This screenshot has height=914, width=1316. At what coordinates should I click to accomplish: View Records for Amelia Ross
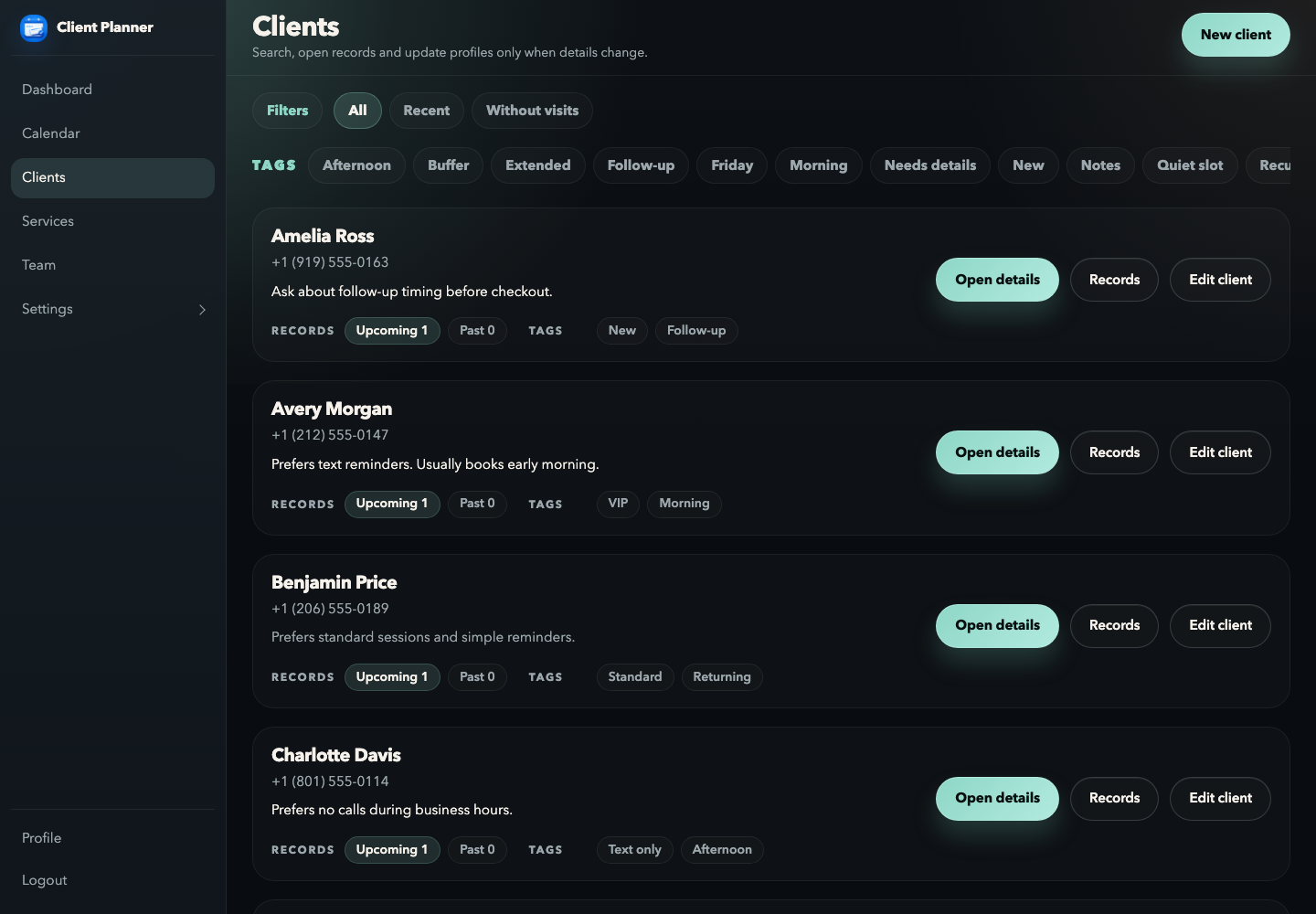pos(1114,280)
